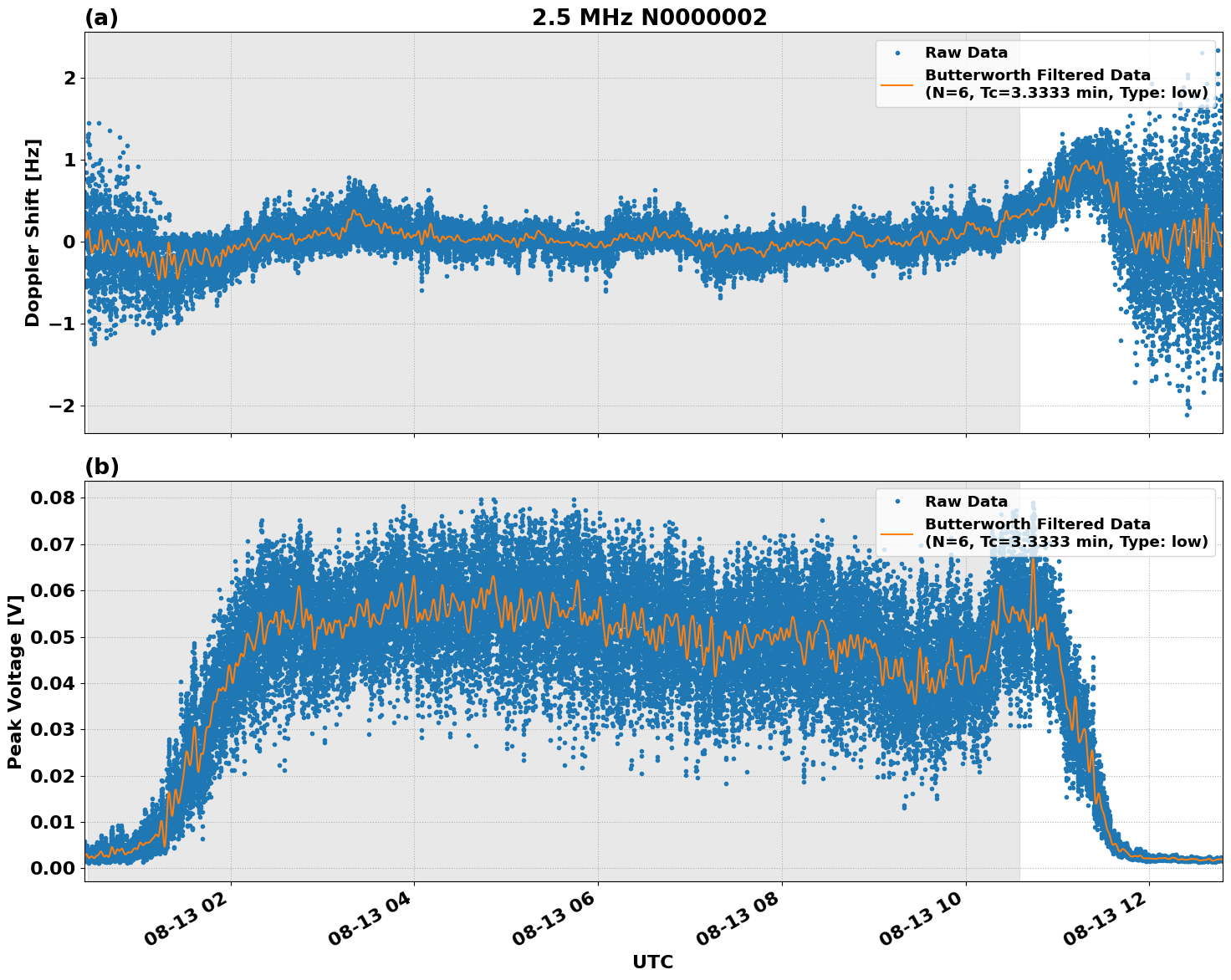The image size is (1231, 980).
Task: Click the "Peak Voltage [V]" y-axis label
Action: pos(14,681)
